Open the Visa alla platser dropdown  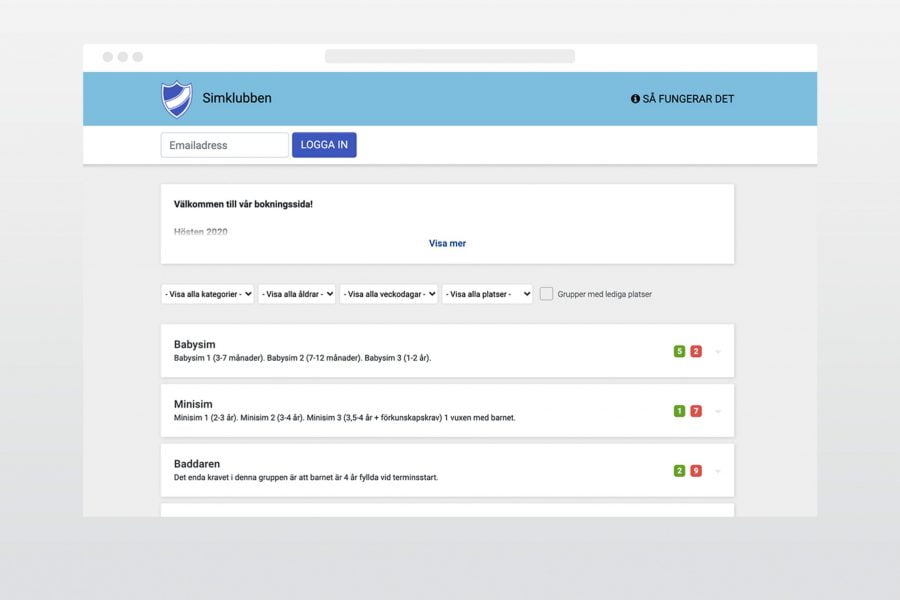coord(487,294)
